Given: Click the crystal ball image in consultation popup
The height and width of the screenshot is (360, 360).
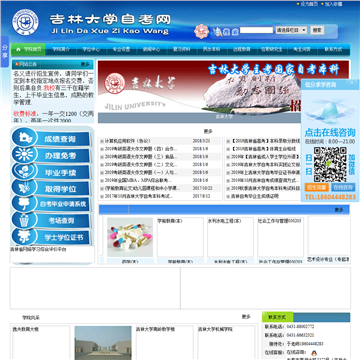Looking at the screenshot, I should coord(330,112).
